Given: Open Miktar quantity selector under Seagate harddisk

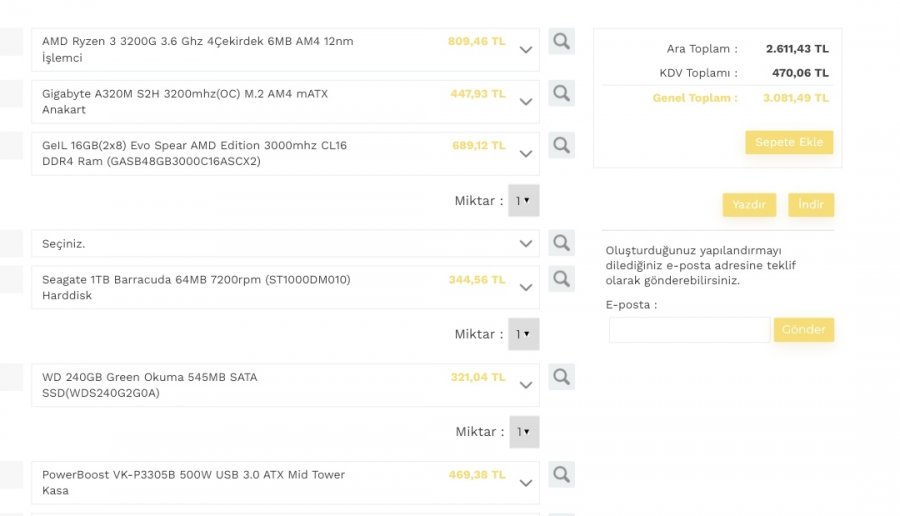Looking at the screenshot, I should tap(523, 334).
